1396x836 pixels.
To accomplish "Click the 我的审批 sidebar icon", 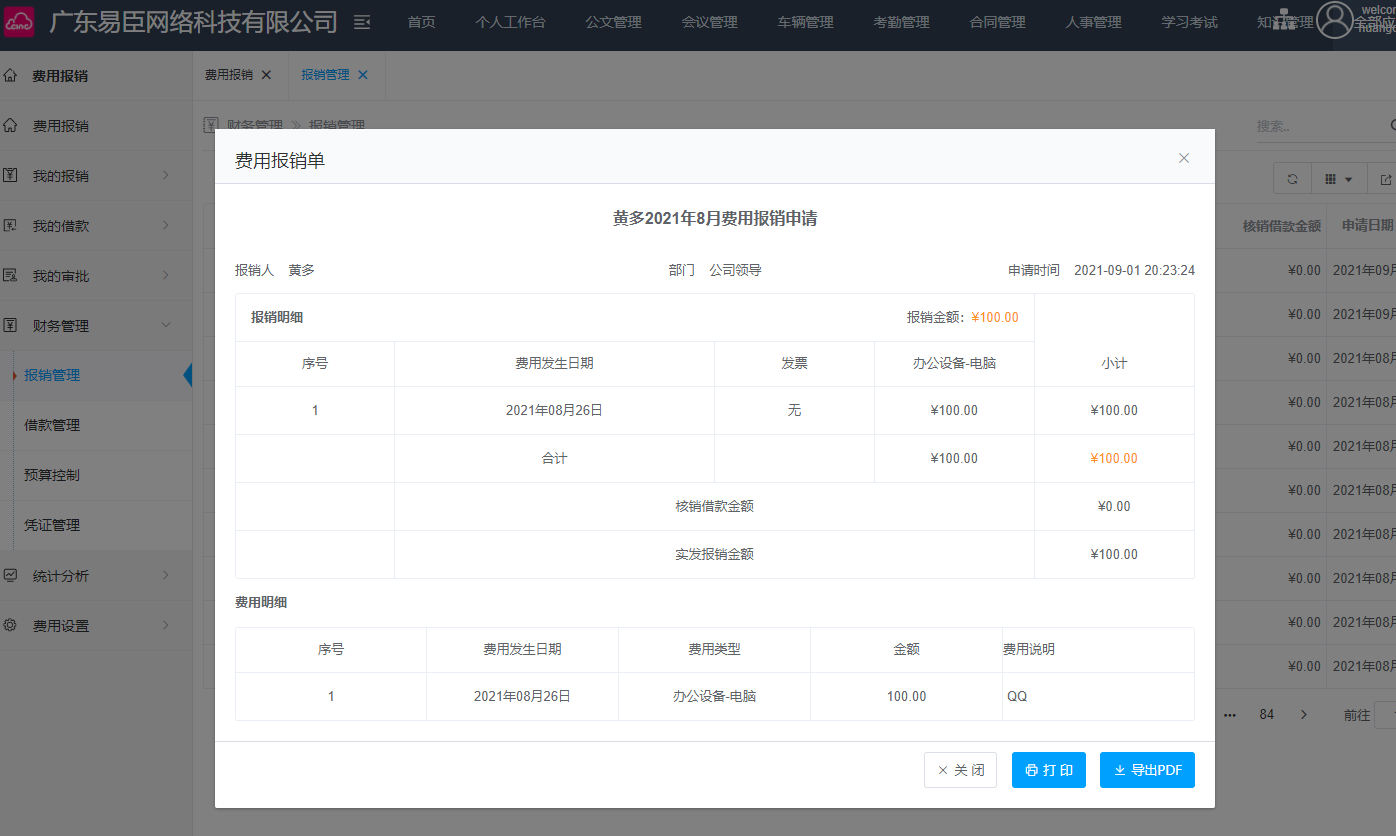I will [10, 275].
